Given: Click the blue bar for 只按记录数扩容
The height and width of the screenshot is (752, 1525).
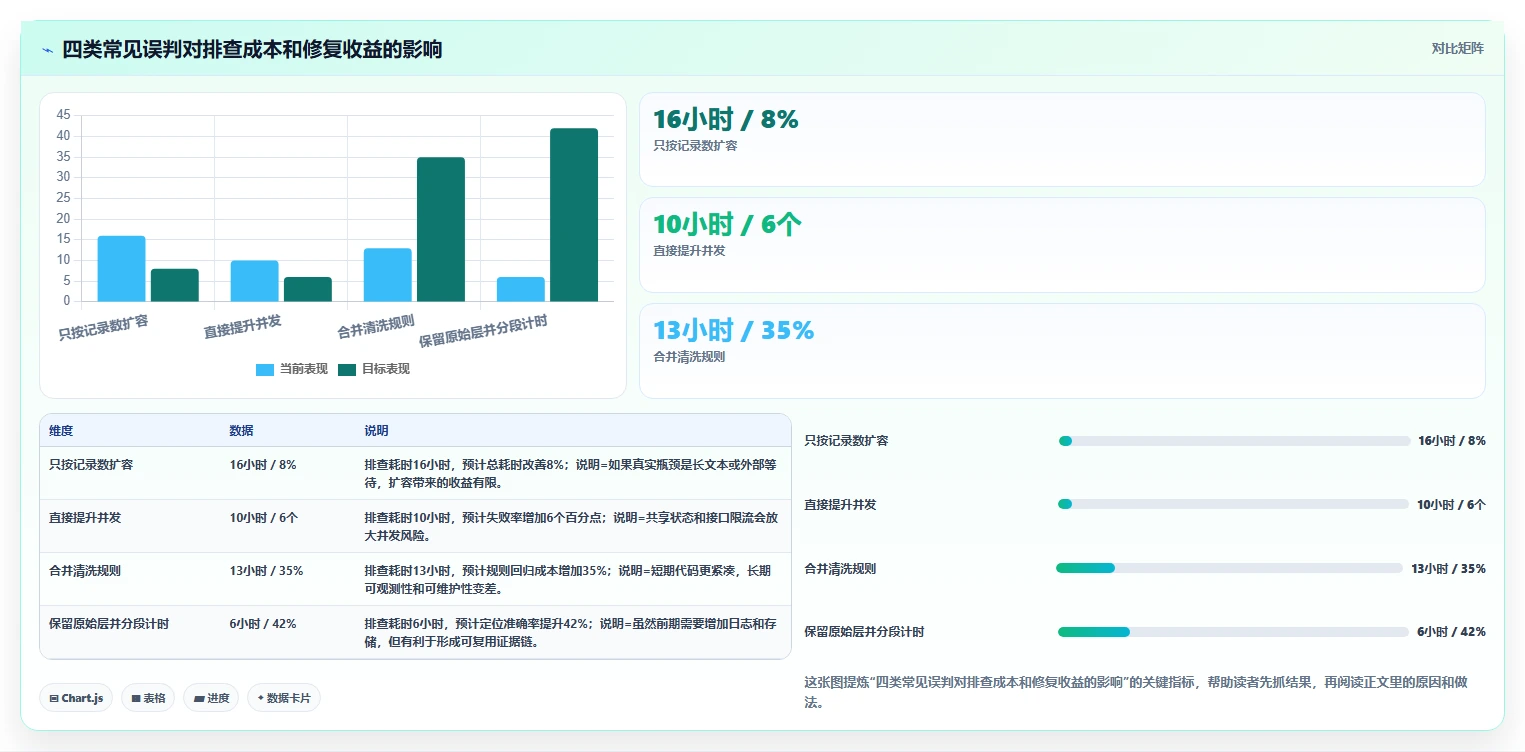Looking at the screenshot, I should [x=121, y=268].
